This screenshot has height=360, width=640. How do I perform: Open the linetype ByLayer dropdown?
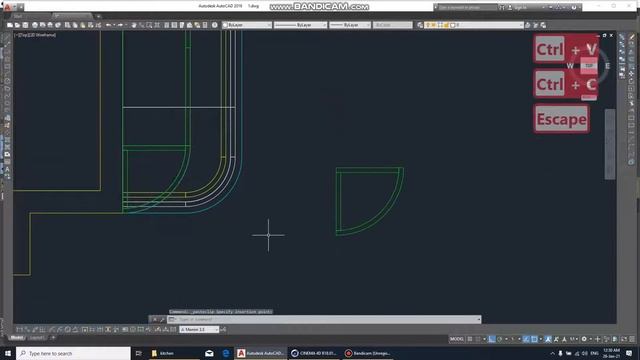pyautogui.click(x=300, y=25)
